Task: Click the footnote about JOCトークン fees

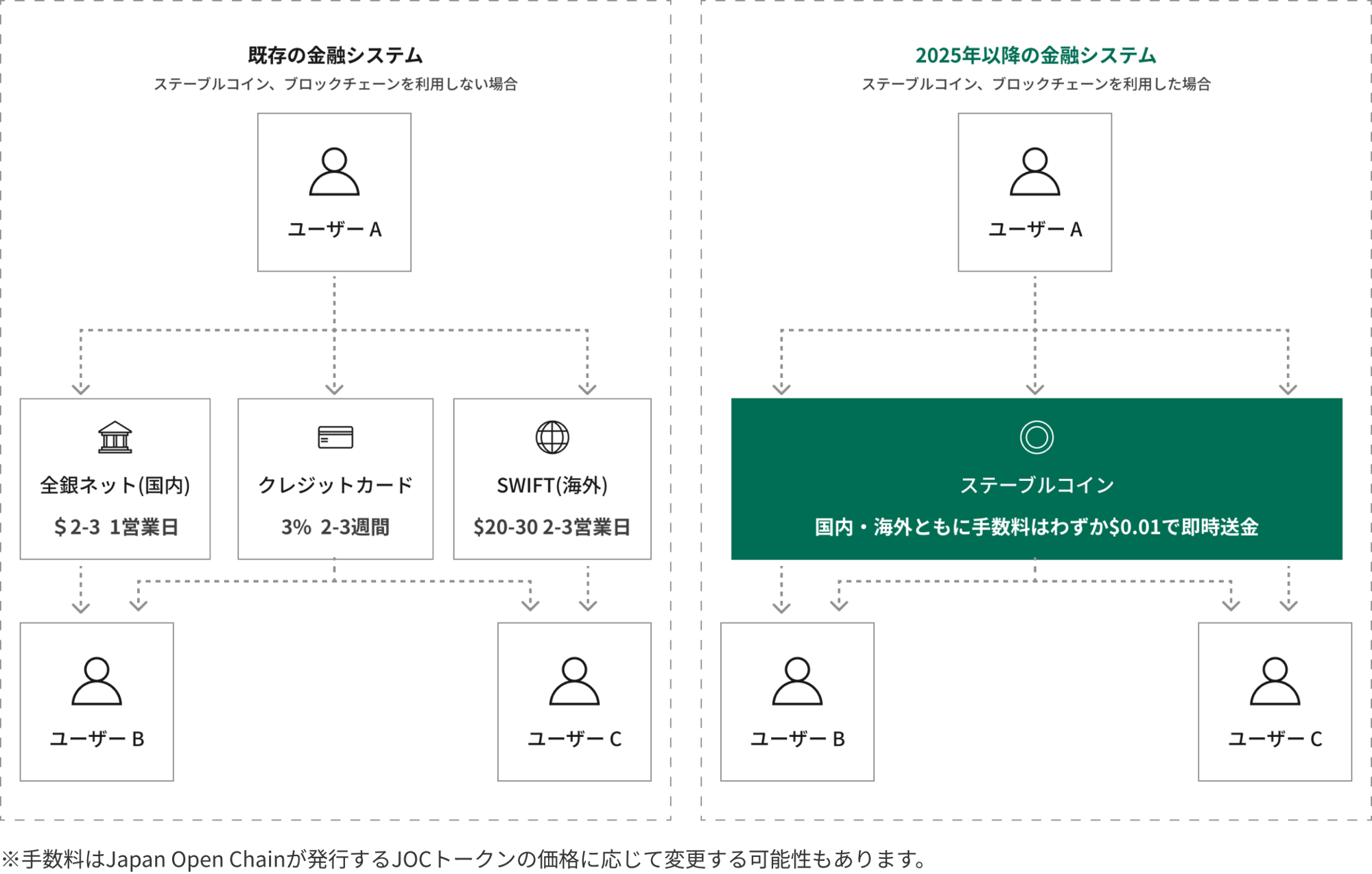Action: tap(465, 859)
